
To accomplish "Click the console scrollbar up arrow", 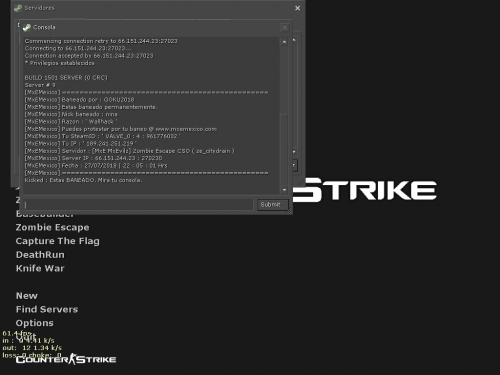I will 284,42.
